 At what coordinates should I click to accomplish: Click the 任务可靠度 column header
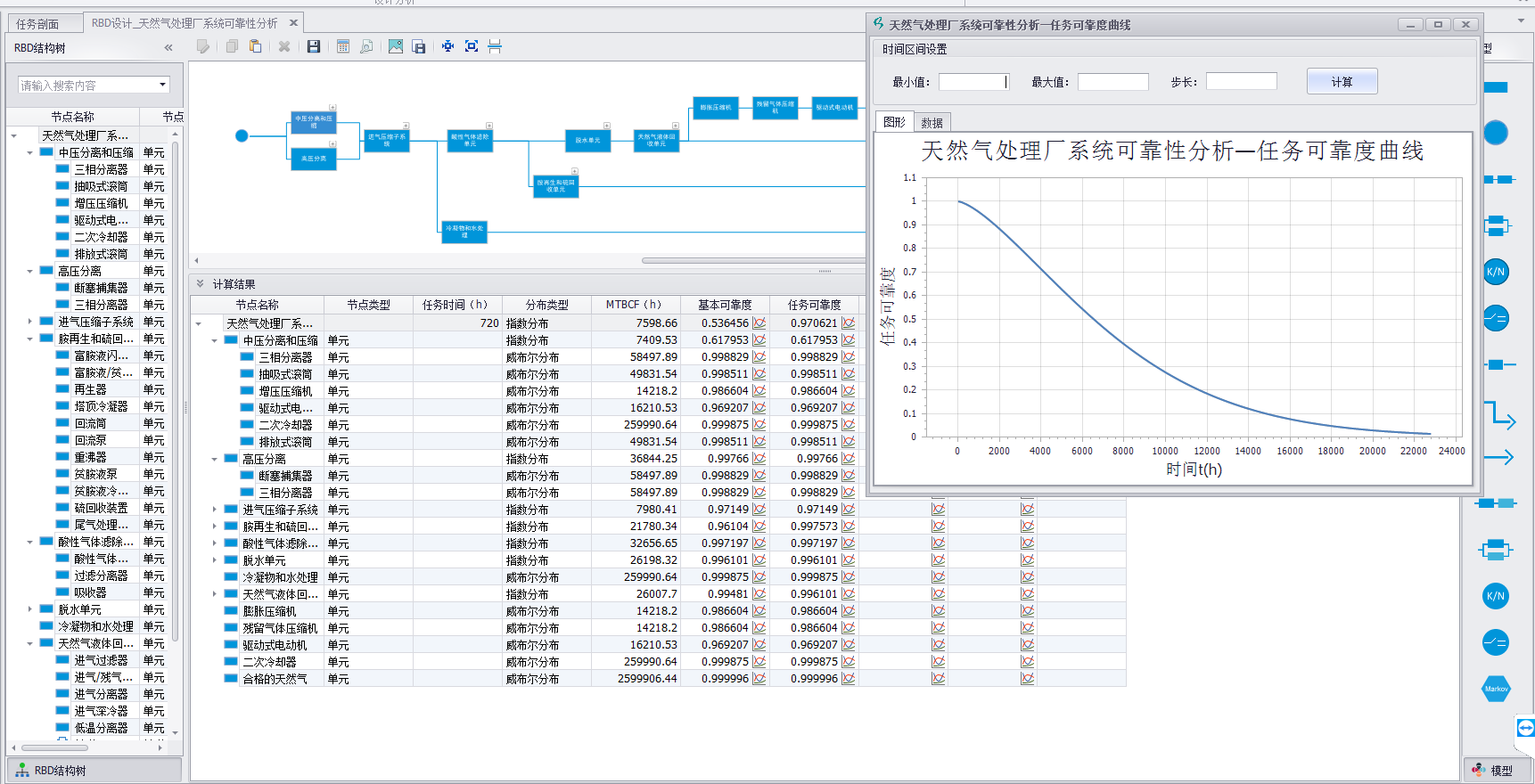coord(814,305)
